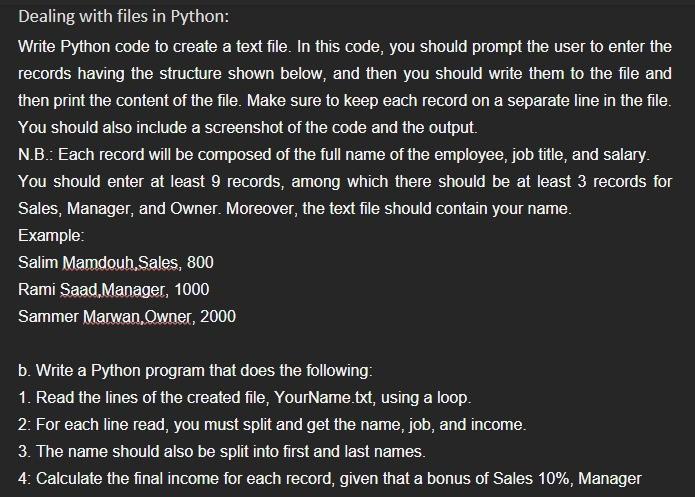Click the name "Sammer" in the example
Screen dimensions: 695x497
(49, 317)
